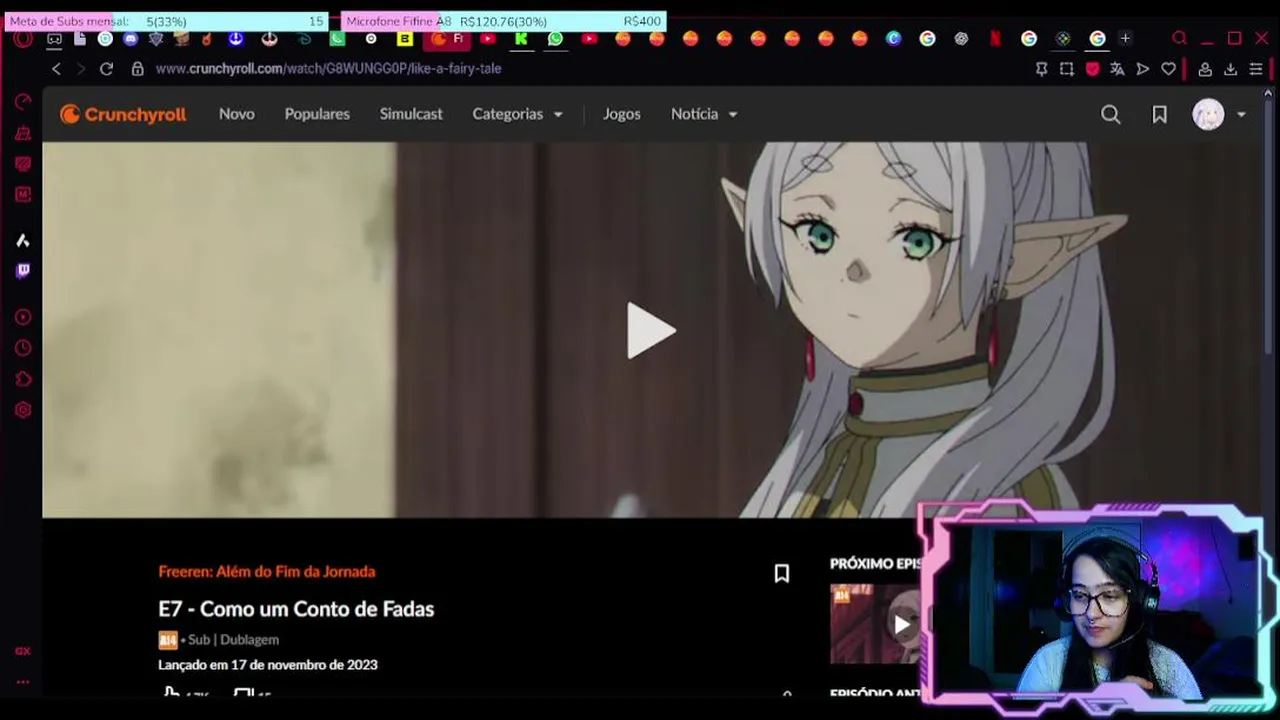This screenshot has width=1280, height=720.
Task: Open the Populares page
Action: [x=317, y=114]
